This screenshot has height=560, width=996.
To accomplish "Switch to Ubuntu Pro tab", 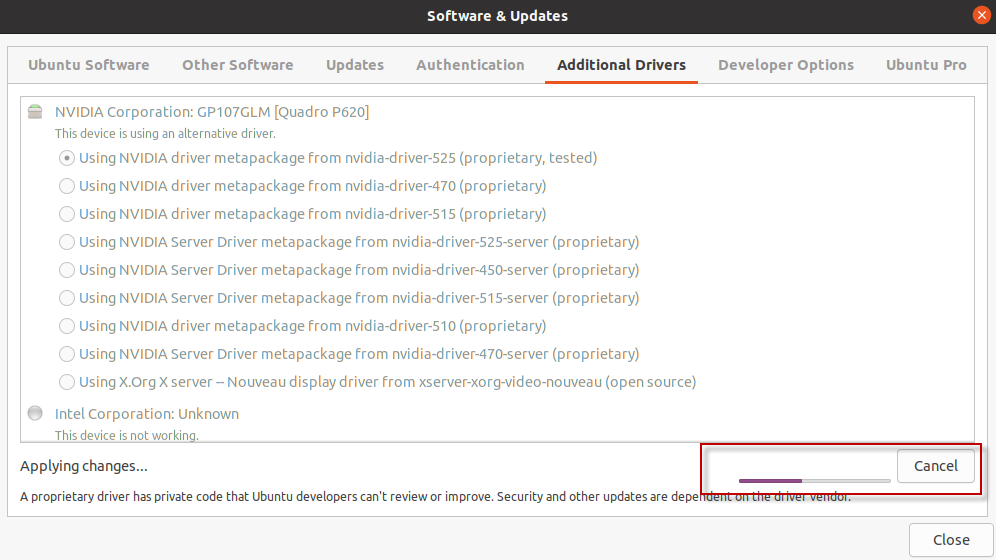I will coord(926,65).
